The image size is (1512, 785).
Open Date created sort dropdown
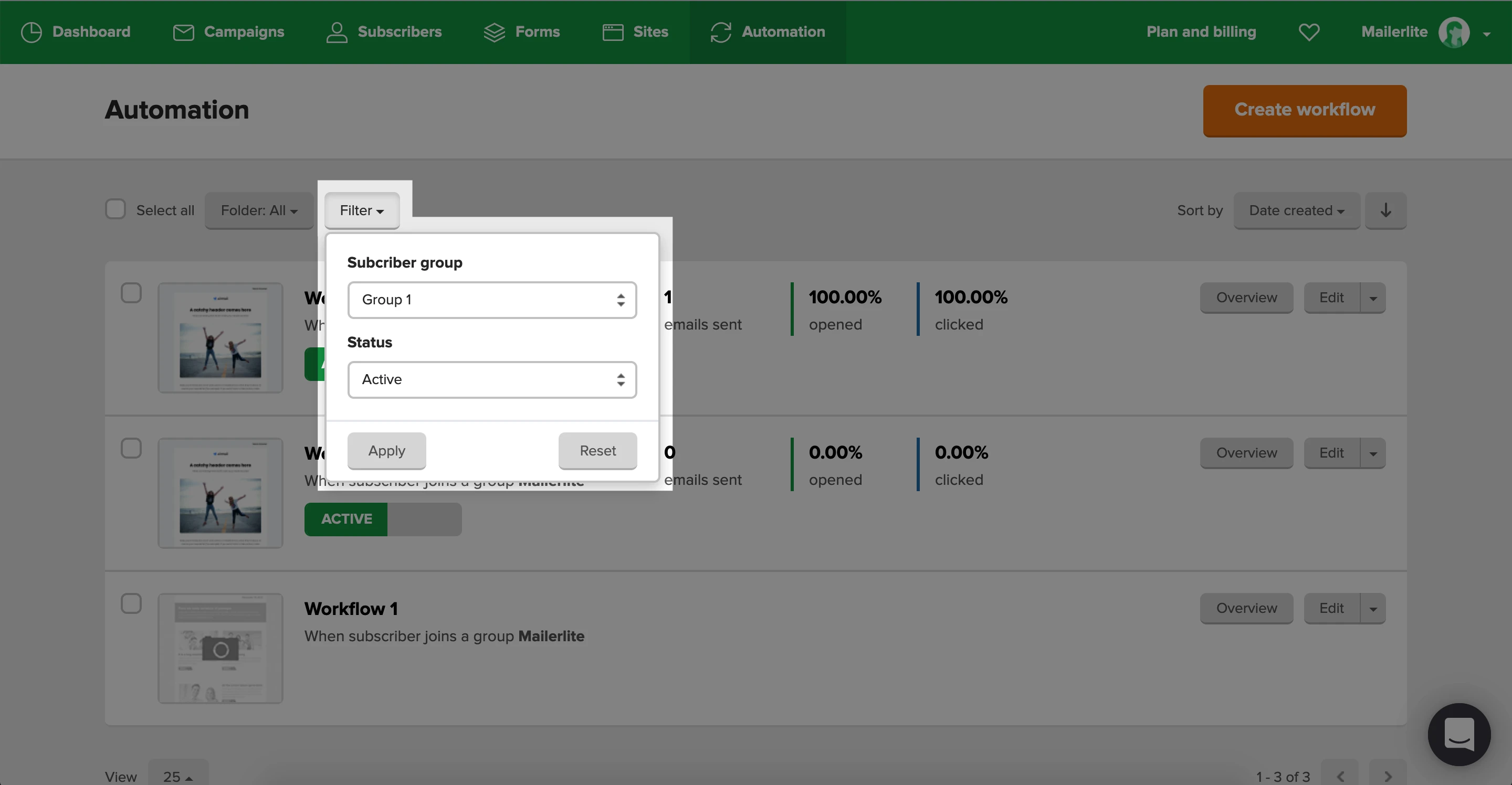click(x=1297, y=210)
